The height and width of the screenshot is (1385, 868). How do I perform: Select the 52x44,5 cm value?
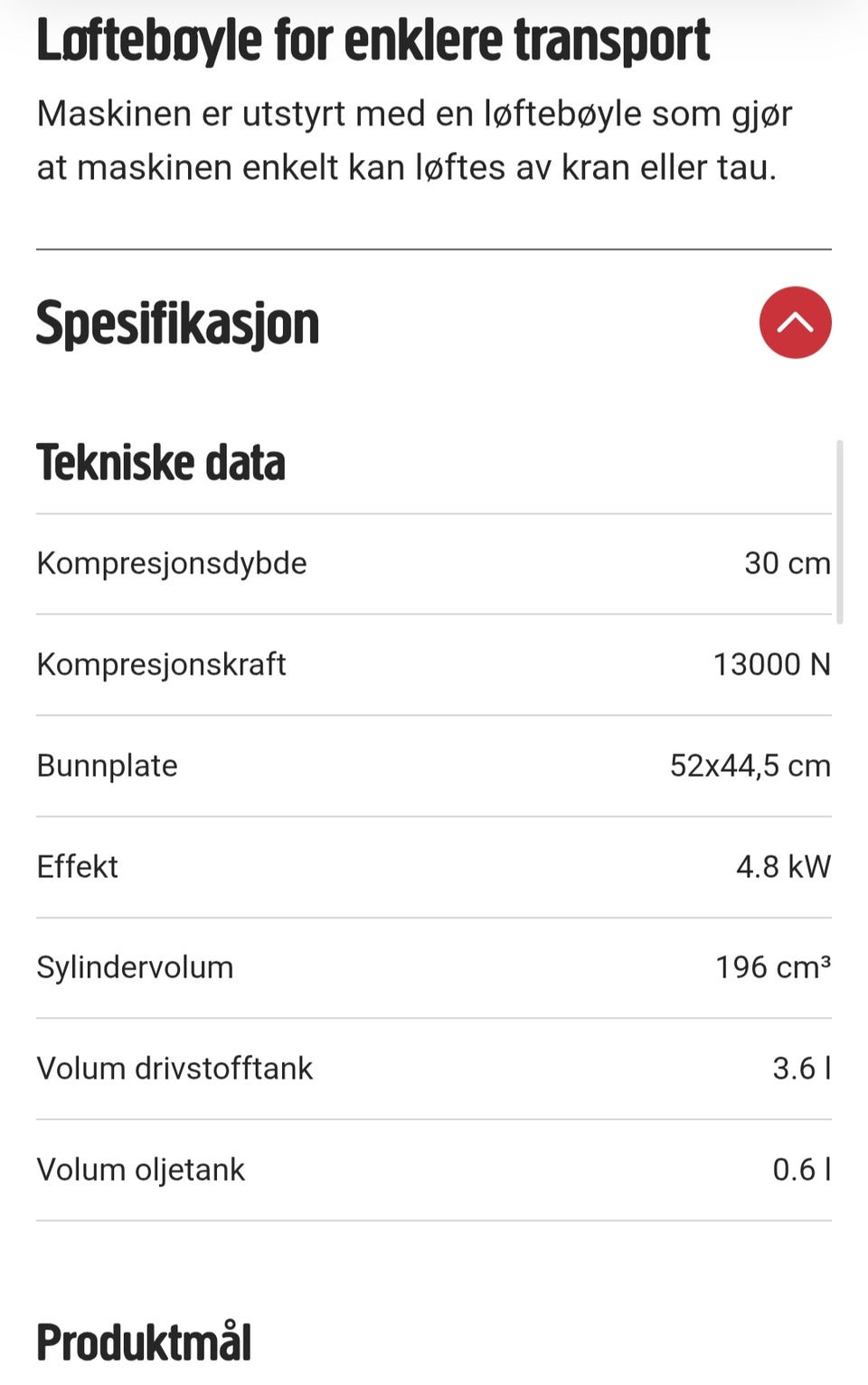tap(750, 766)
